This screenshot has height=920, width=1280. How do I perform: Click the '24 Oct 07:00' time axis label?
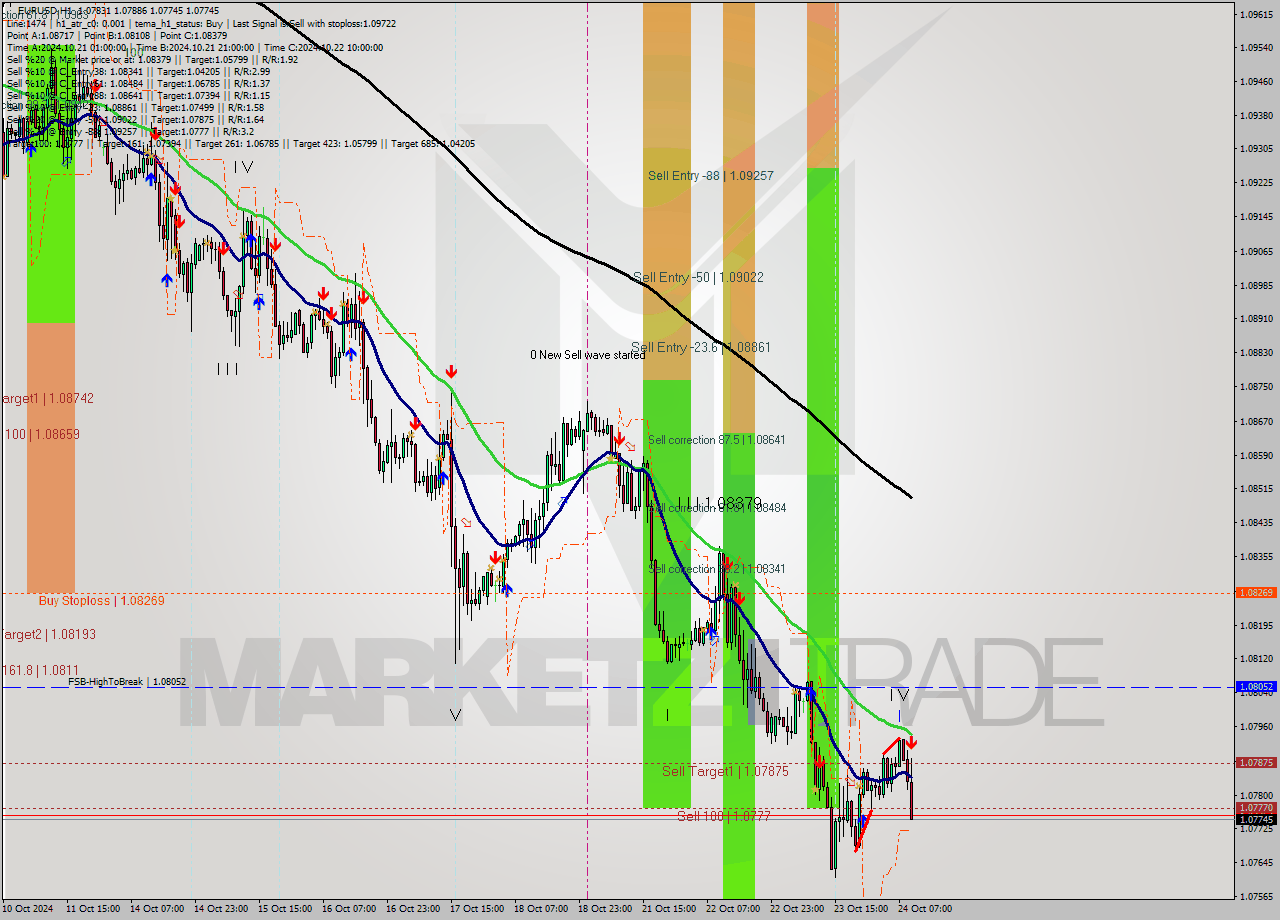[x=925, y=909]
